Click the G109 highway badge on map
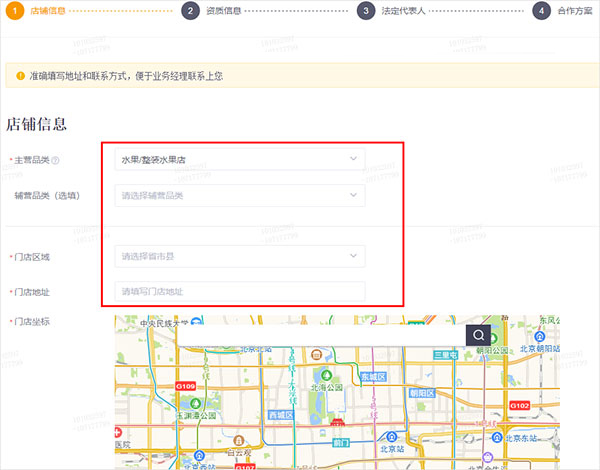 pos(185,385)
